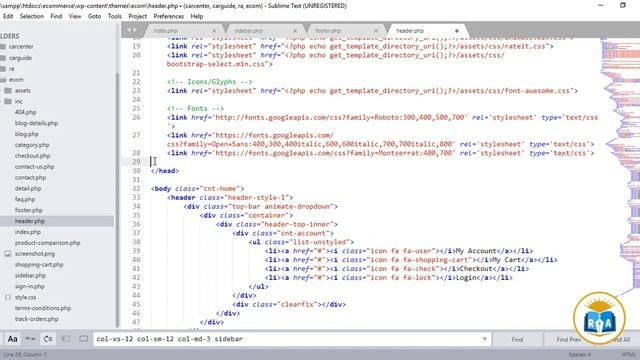Screen dimensions: 640x360
Task: Open the View menu
Action: point(75,16)
